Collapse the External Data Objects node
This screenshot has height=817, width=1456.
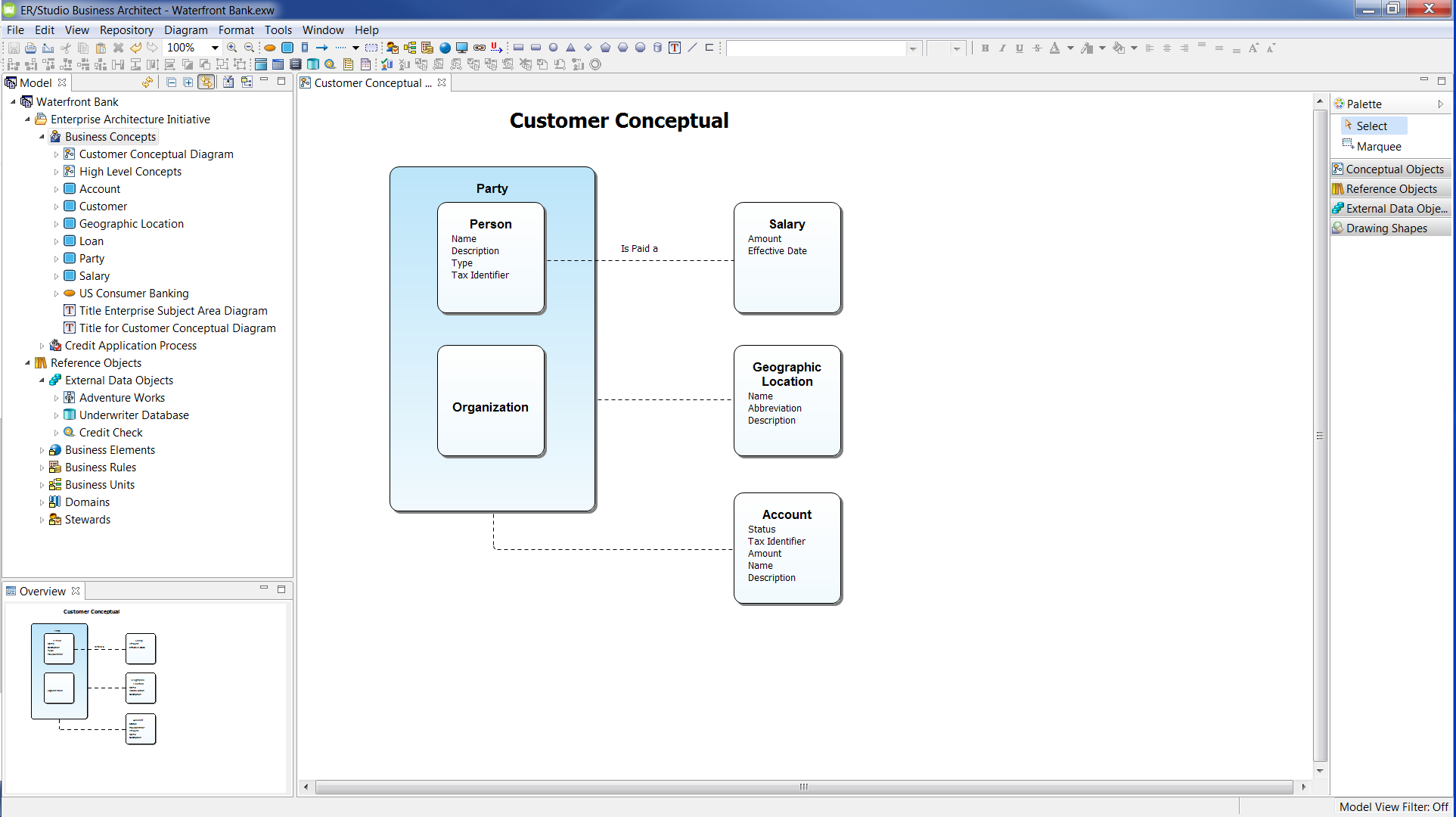(x=42, y=381)
